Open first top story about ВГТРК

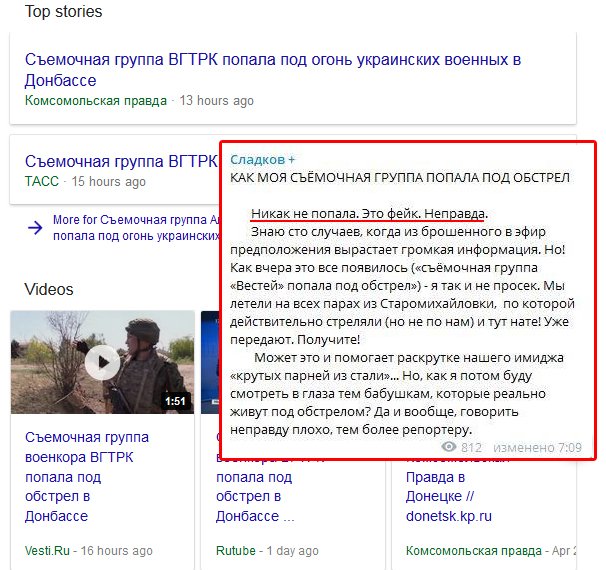pyautogui.click(x=272, y=69)
